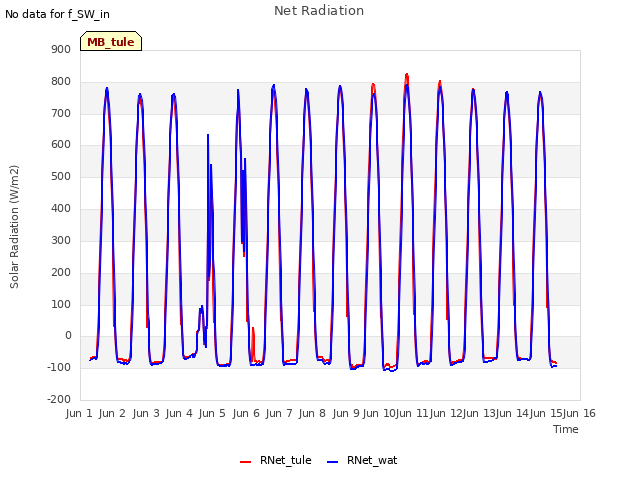Click the 400 y-axis value

click(x=61, y=208)
